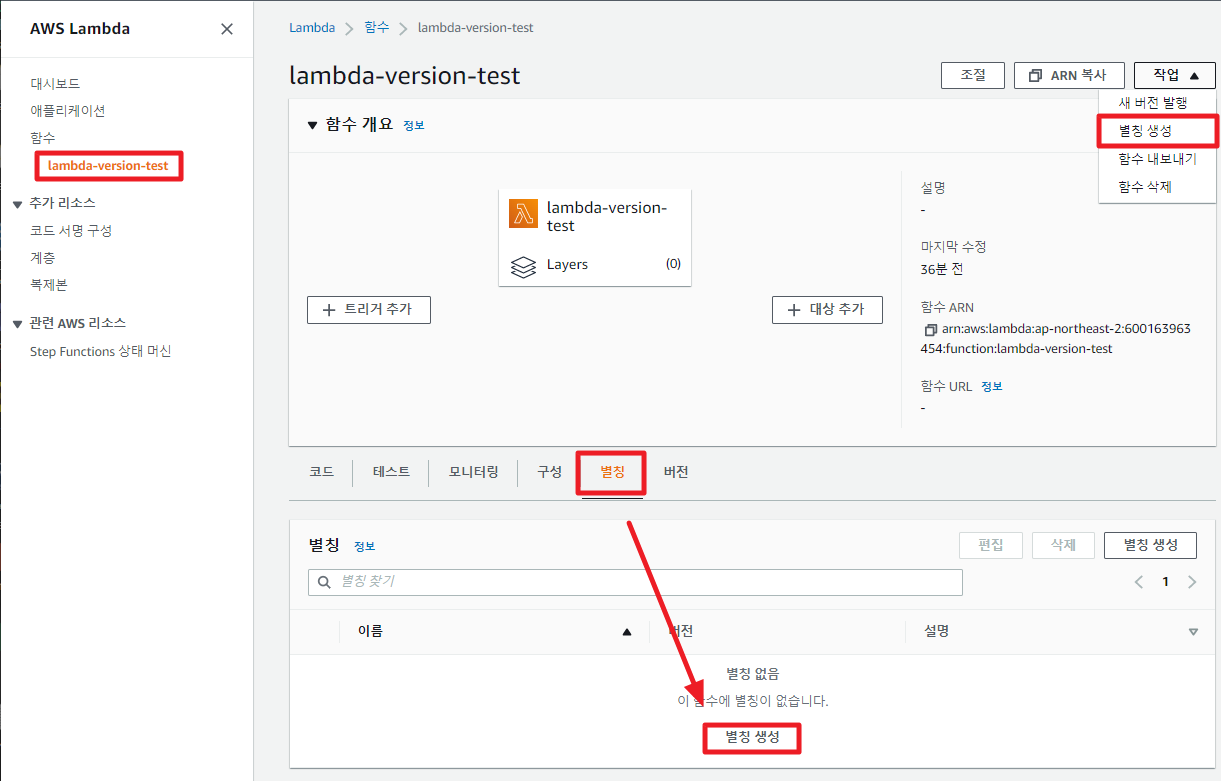Click the 대상 추가 button
Image resolution: width=1221 pixels, height=781 pixels.
click(827, 310)
